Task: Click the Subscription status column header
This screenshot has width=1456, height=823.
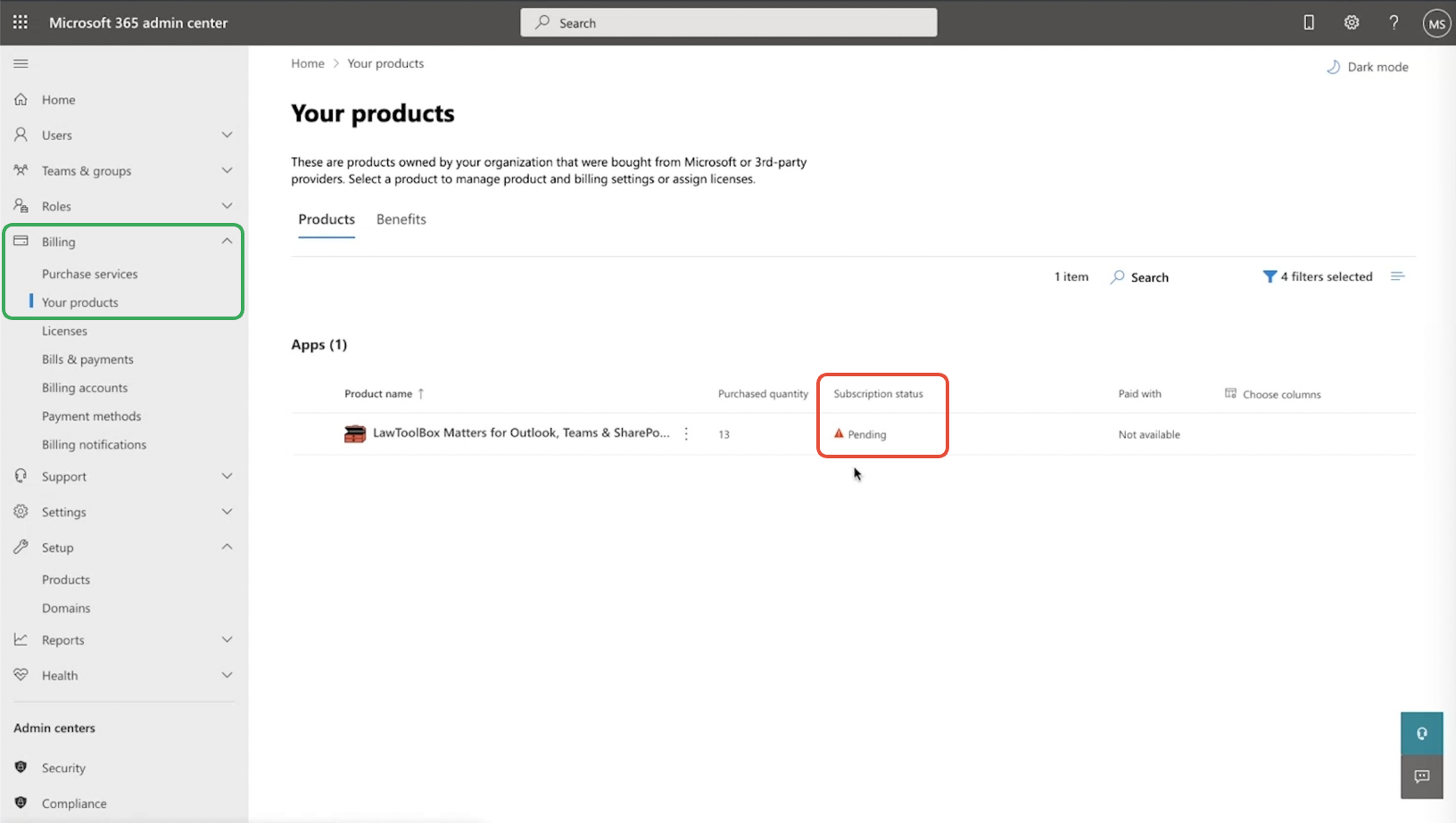Action: 878,393
